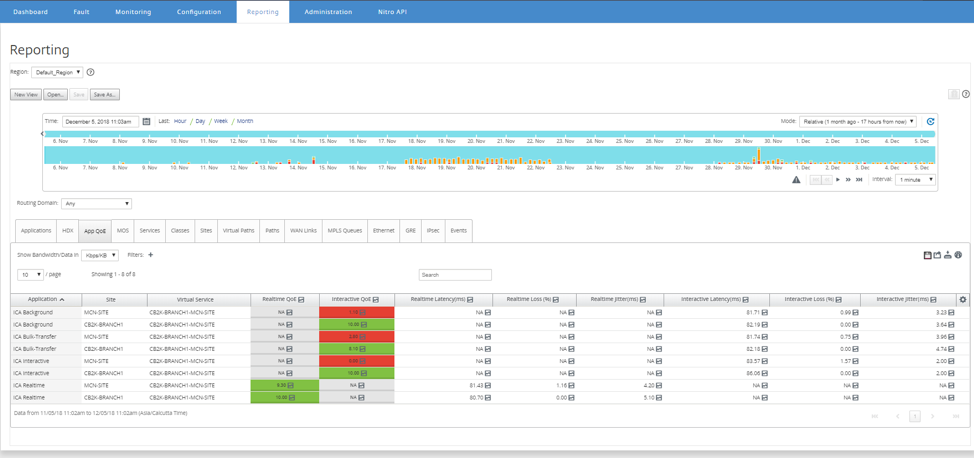974x458 pixels.
Task: Click graph icon in Interactive Jitter(ms) header
Action: pos(932,300)
